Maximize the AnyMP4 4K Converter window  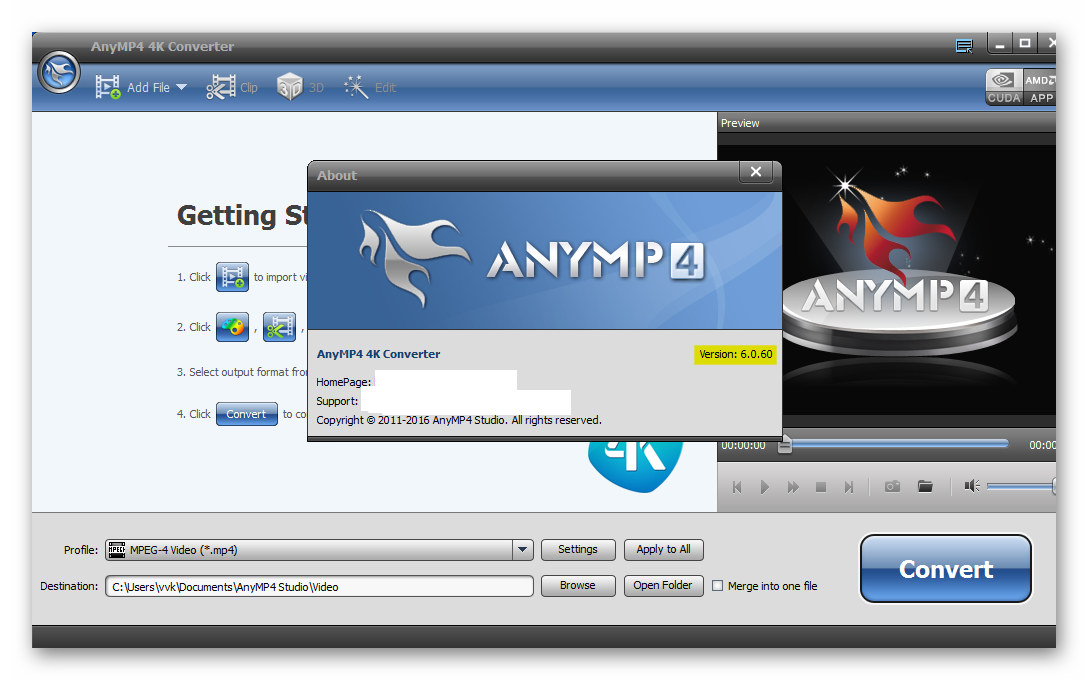[1025, 44]
